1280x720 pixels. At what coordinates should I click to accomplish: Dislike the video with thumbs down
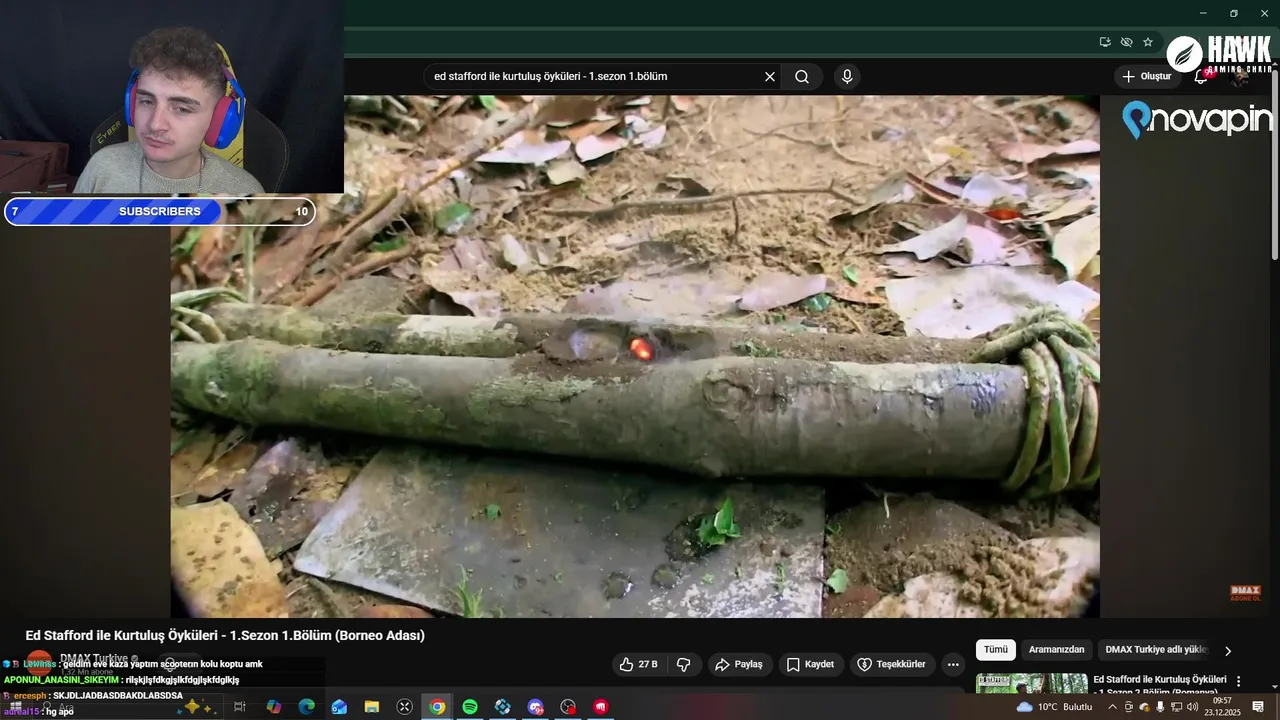(x=684, y=664)
